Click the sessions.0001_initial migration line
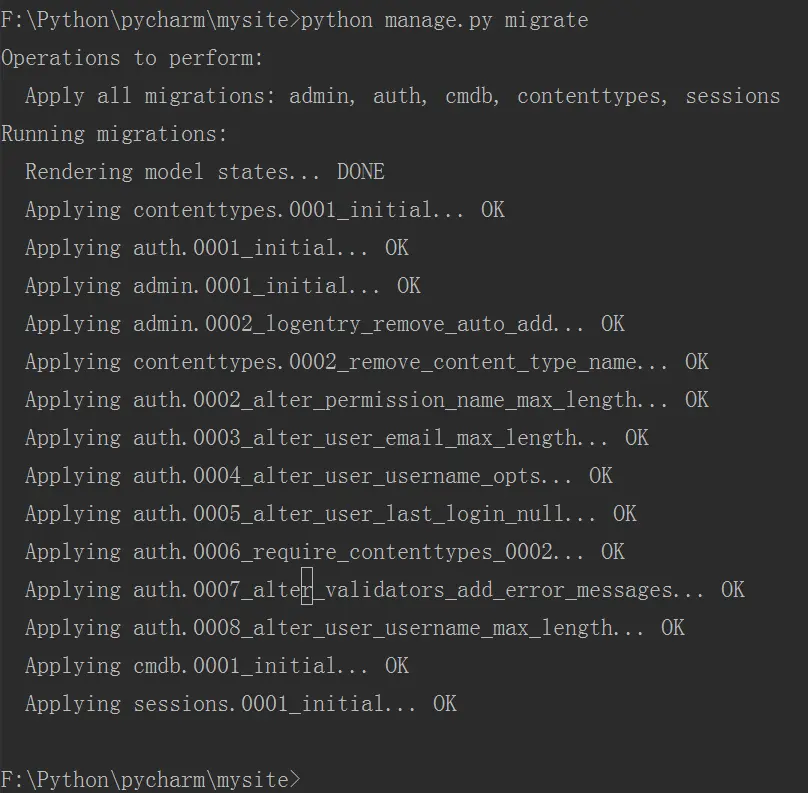This screenshot has height=793, width=808. pos(241,704)
